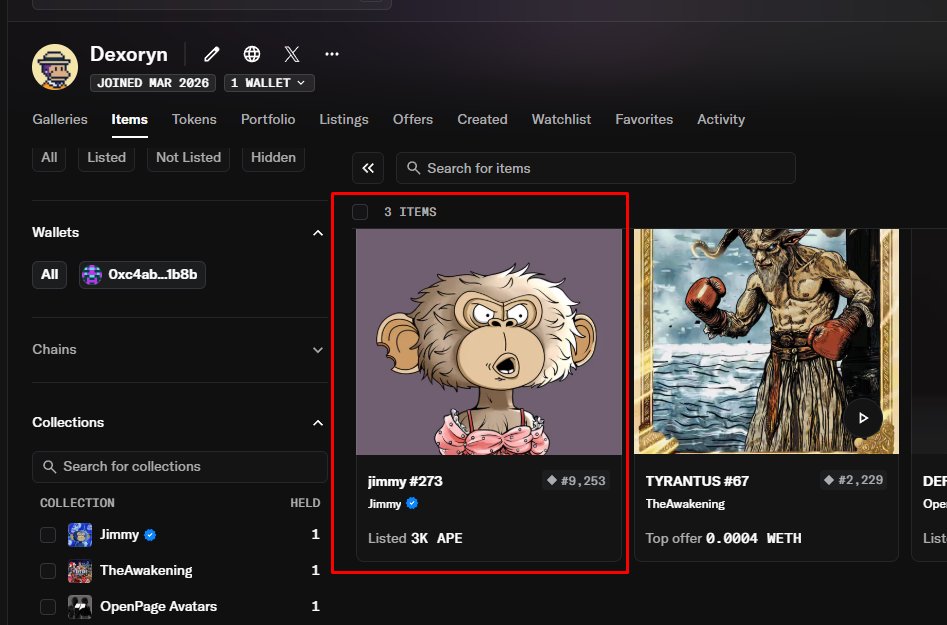The width and height of the screenshot is (947, 625).
Task: Open the 1 WALLET dropdown
Action: point(269,83)
